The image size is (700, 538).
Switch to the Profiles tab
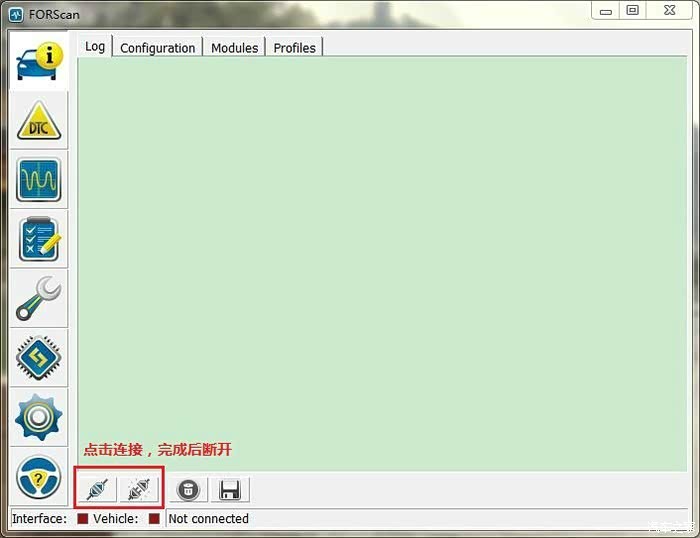click(295, 48)
